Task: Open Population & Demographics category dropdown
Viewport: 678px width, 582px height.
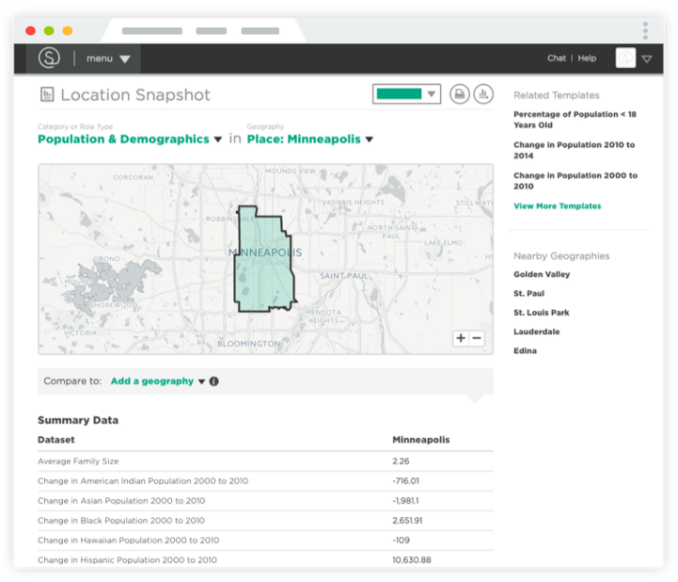Action: [x=130, y=139]
